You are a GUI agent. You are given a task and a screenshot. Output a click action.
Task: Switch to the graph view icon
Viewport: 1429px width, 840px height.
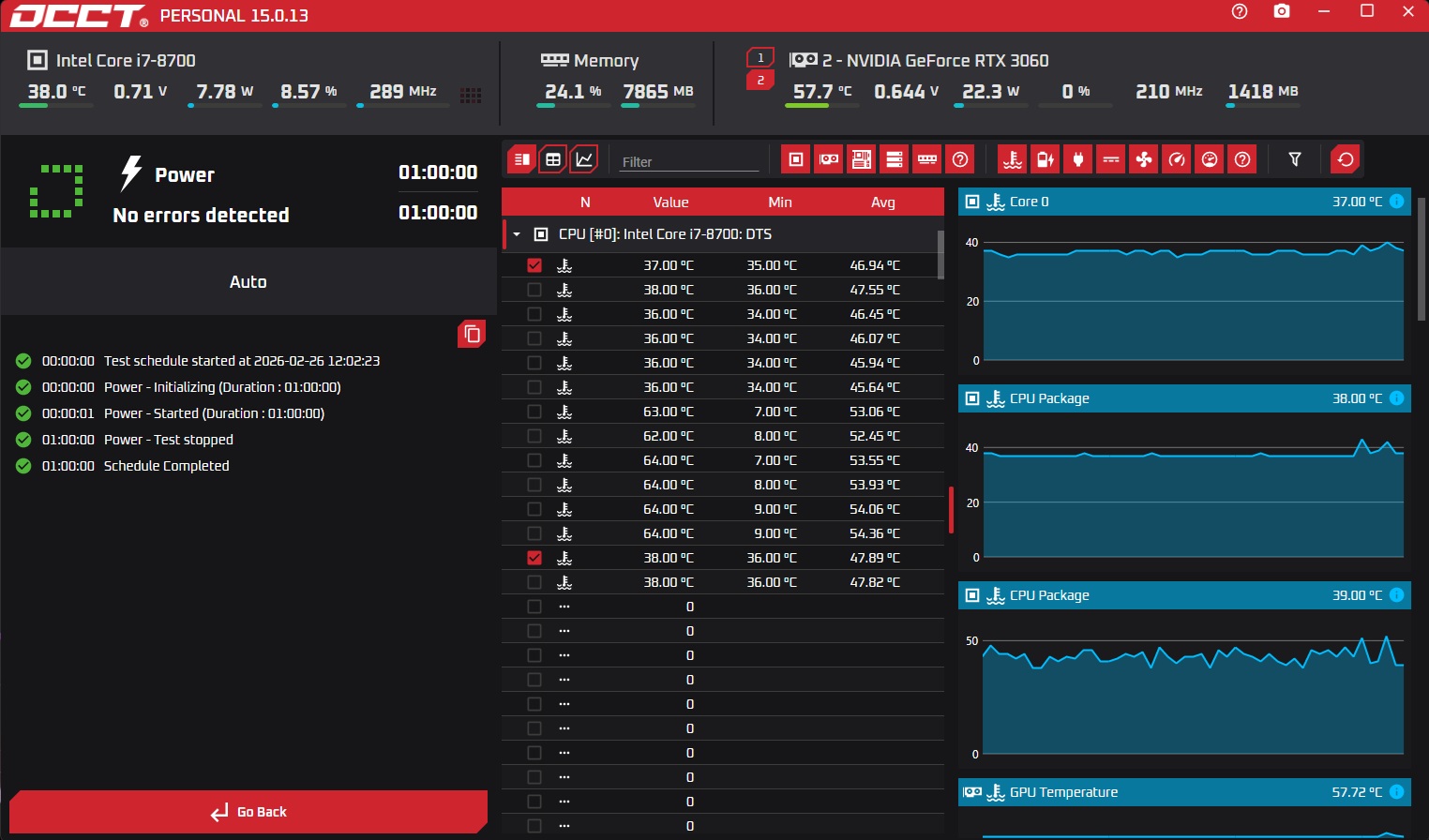click(x=584, y=159)
